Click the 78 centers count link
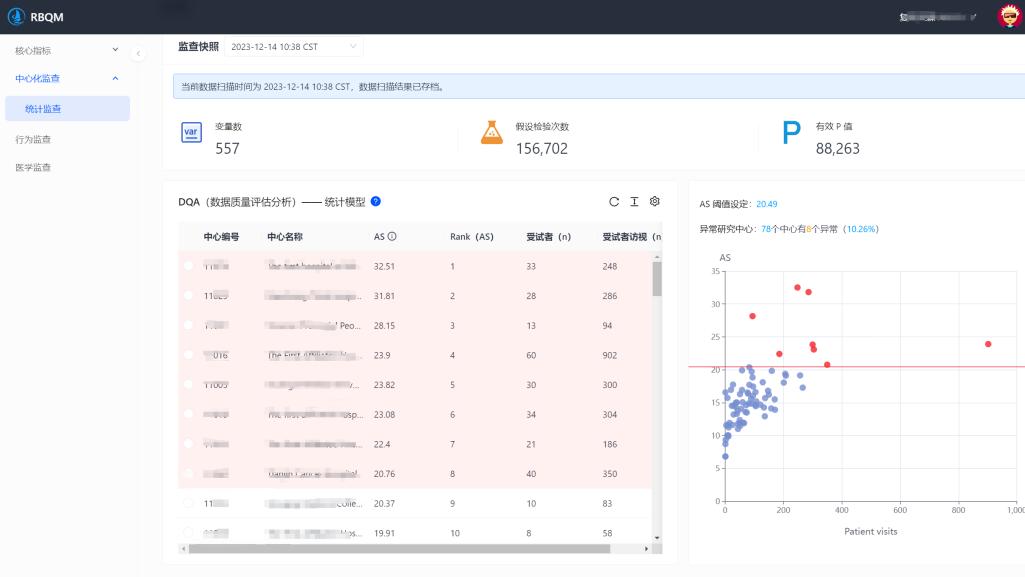 [x=765, y=229]
